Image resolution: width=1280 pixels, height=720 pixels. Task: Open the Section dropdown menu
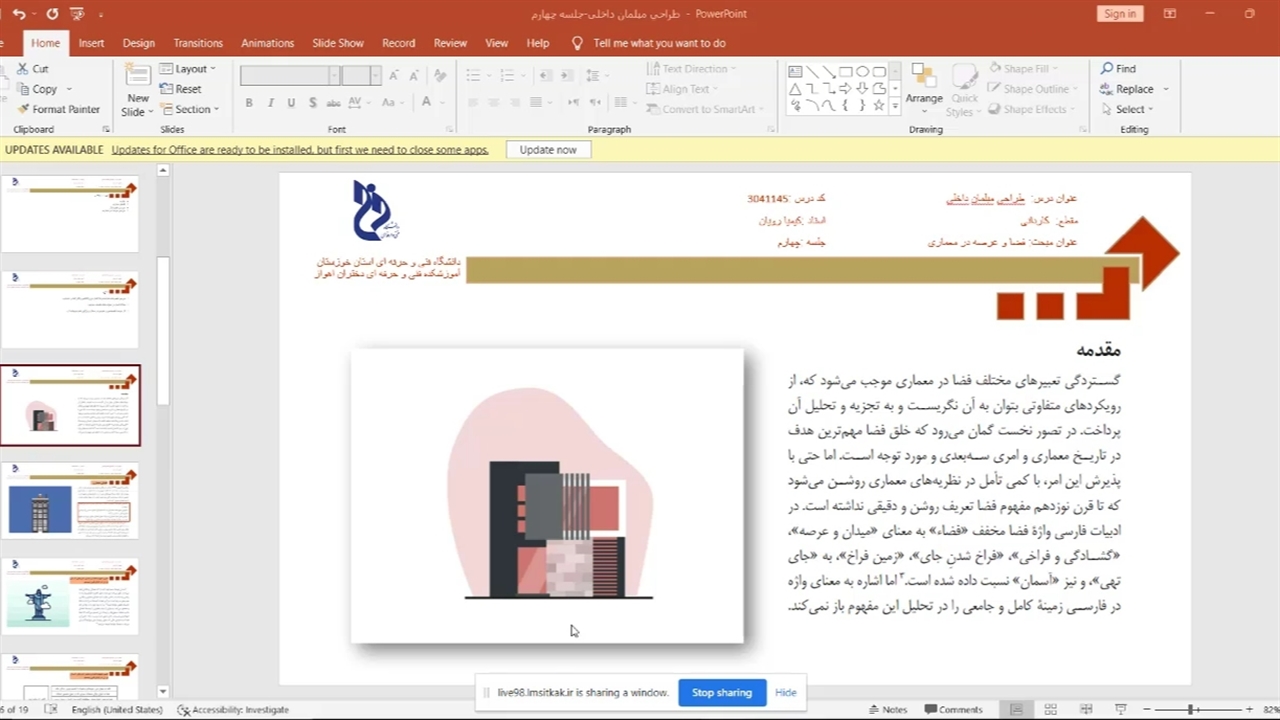click(x=192, y=109)
